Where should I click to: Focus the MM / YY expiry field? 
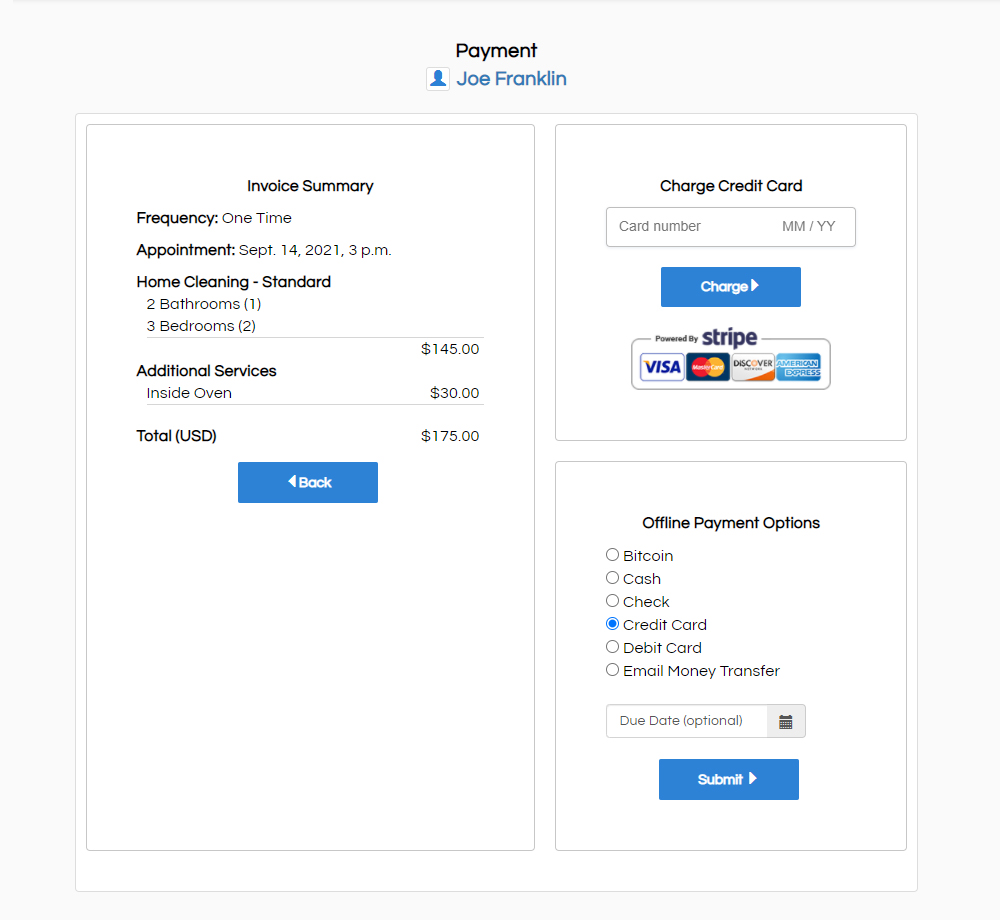808,227
